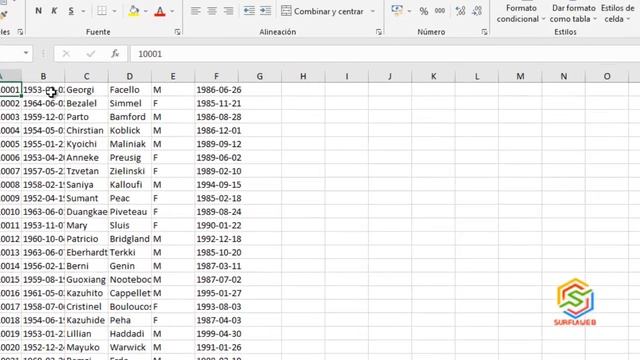The image size is (640, 360).
Task: Apply yellow fill color bucket
Action: 133,11
